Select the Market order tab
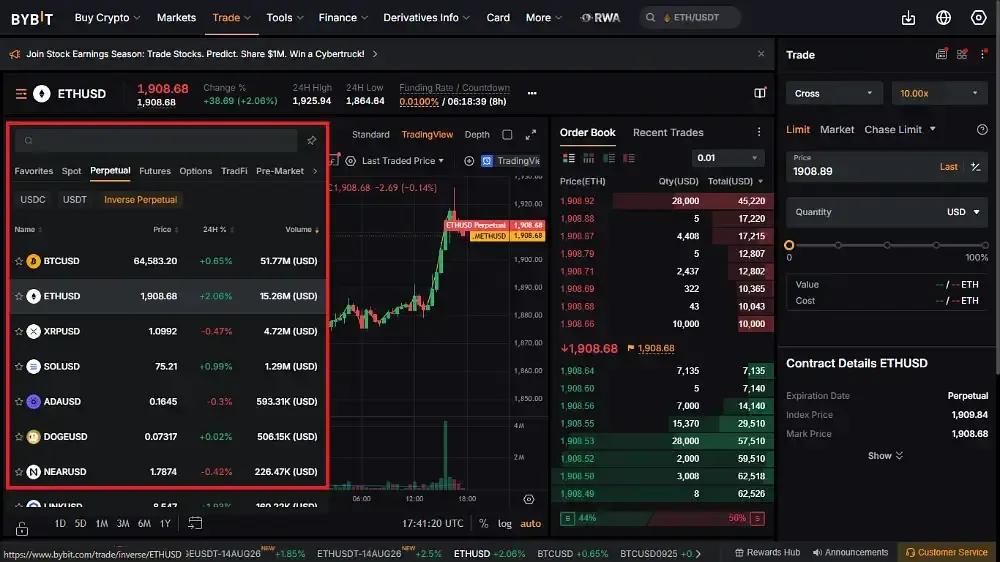This screenshot has height=562, width=1000. tap(837, 129)
